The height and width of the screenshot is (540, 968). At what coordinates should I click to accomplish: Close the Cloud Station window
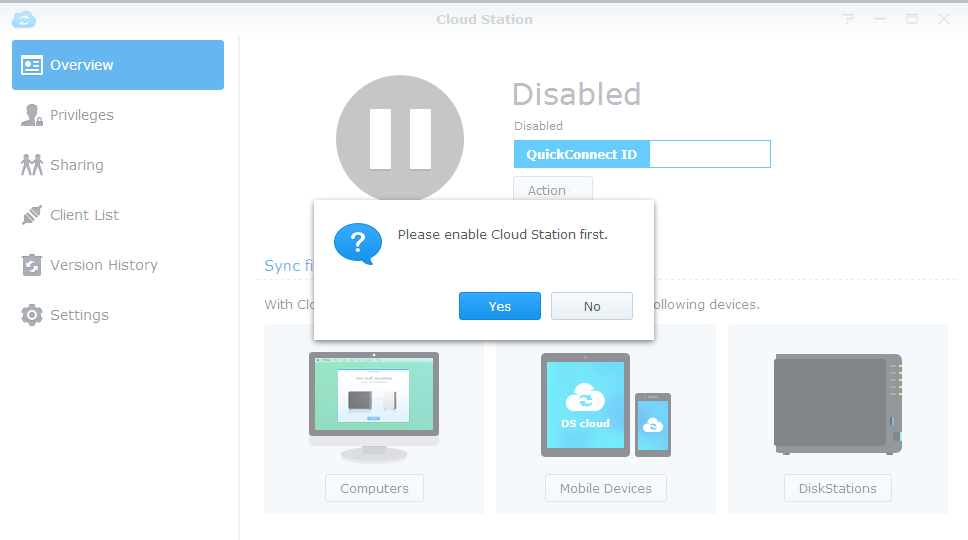[x=944, y=19]
